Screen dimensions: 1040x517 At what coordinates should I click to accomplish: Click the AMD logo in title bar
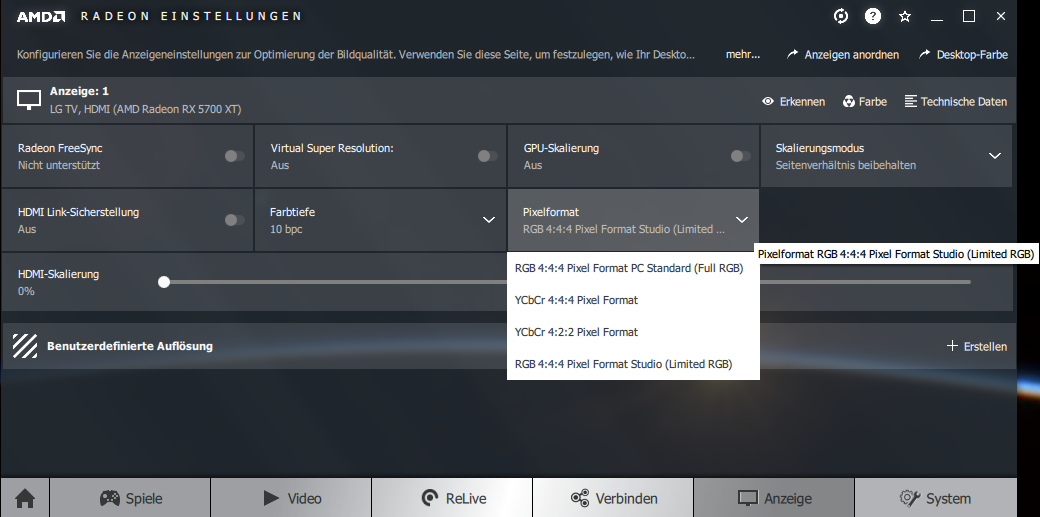(x=40, y=17)
